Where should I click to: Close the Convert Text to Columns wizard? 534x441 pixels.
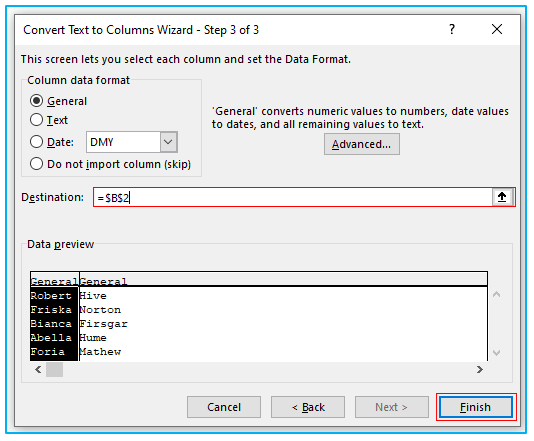tap(497, 29)
